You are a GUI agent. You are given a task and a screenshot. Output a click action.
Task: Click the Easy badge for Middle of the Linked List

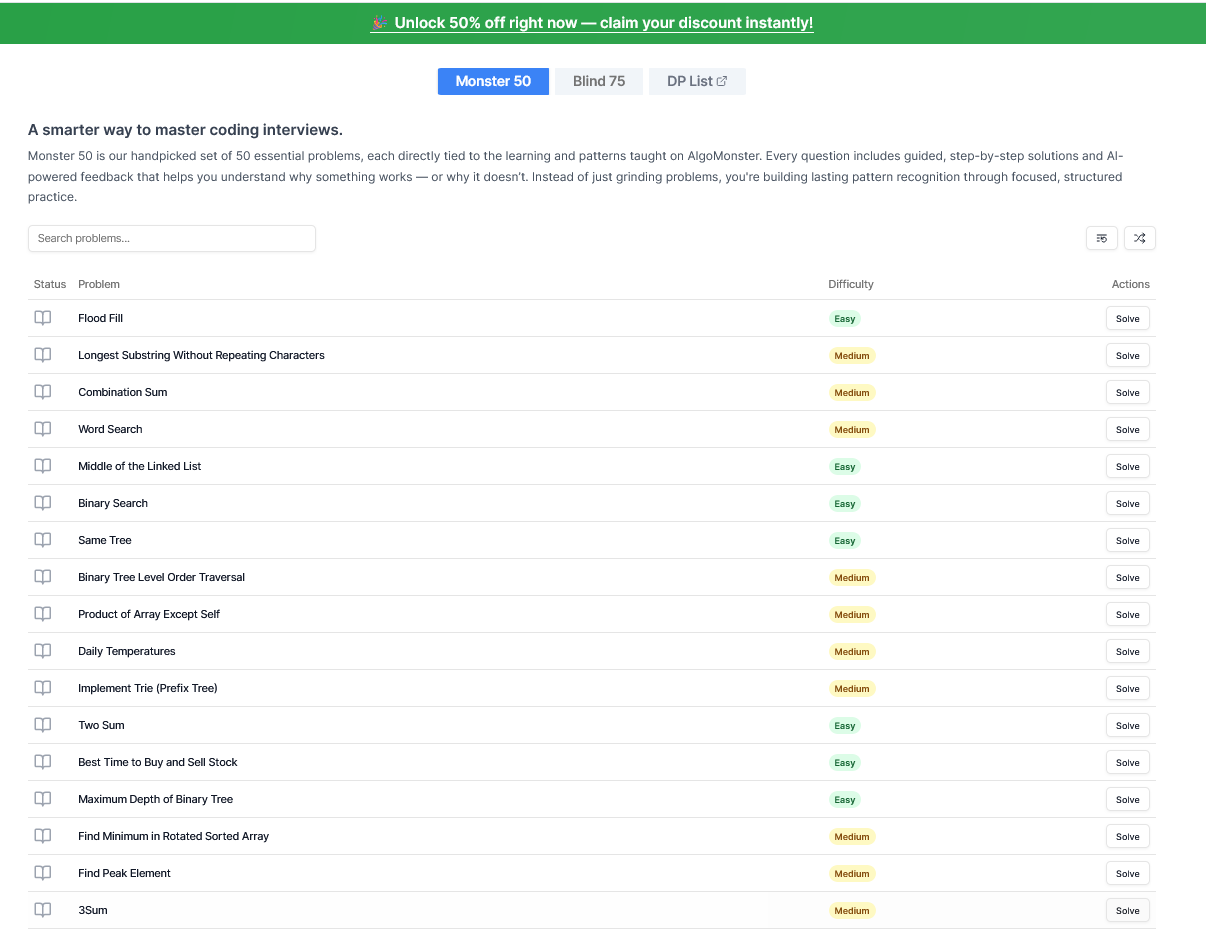845,466
